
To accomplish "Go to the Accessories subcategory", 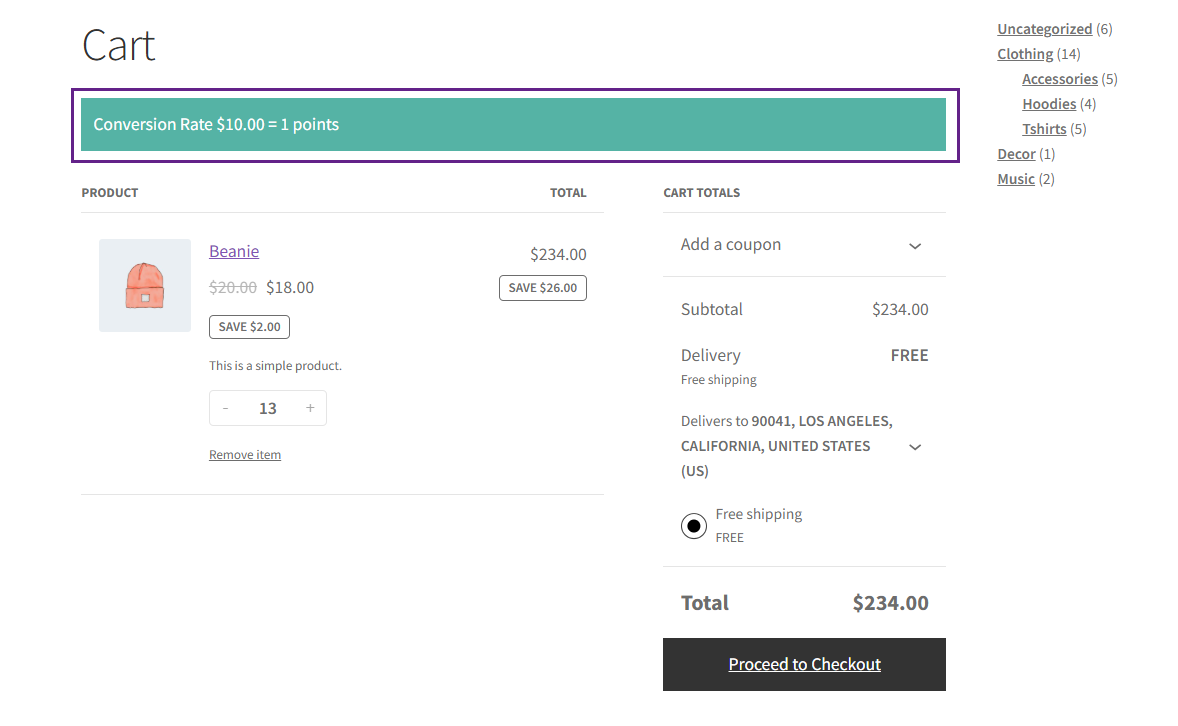I will coord(1059,79).
